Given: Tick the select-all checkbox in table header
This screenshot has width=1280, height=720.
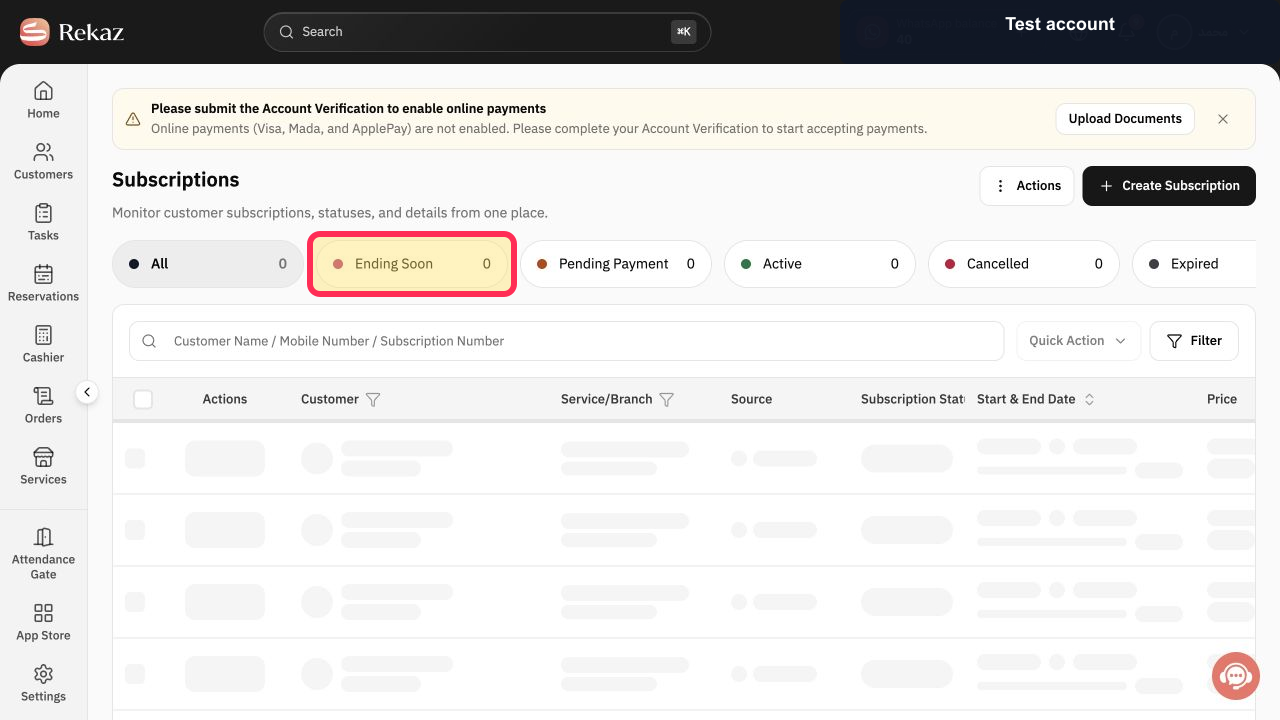Looking at the screenshot, I should click(x=143, y=399).
